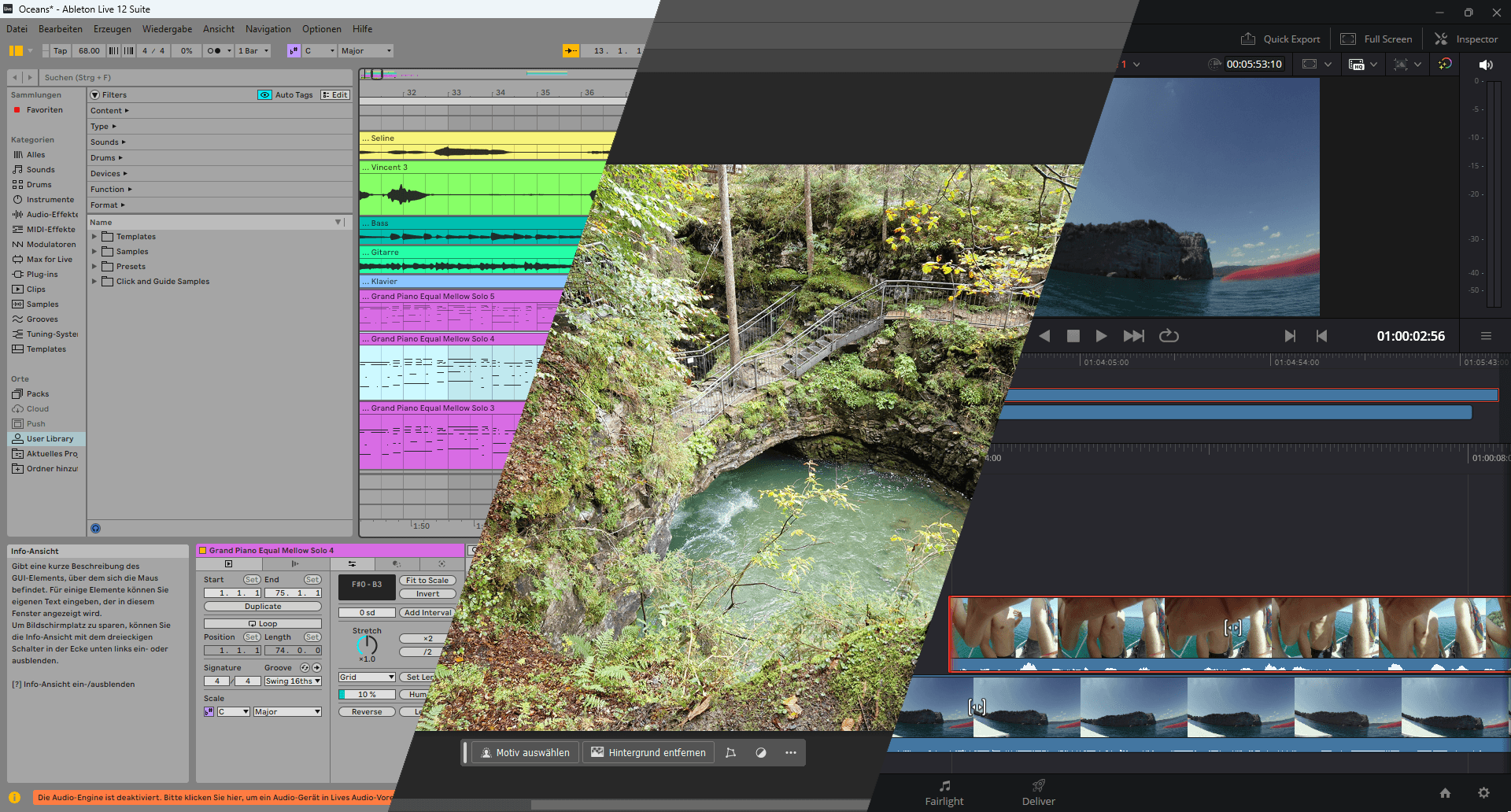The height and width of the screenshot is (812, 1511).
Task: Click the play button in the video viewer
Action: tap(1101, 336)
